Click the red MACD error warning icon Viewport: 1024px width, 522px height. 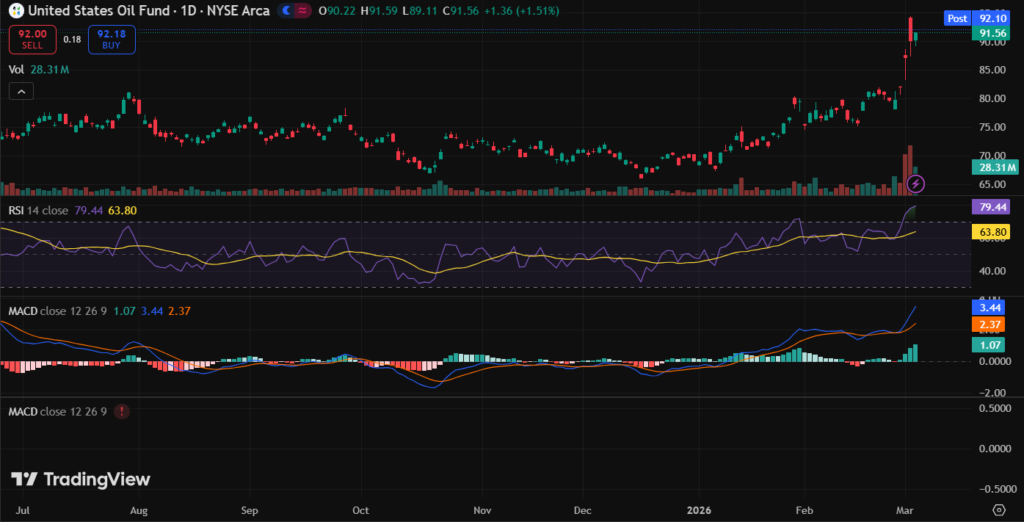pos(121,411)
